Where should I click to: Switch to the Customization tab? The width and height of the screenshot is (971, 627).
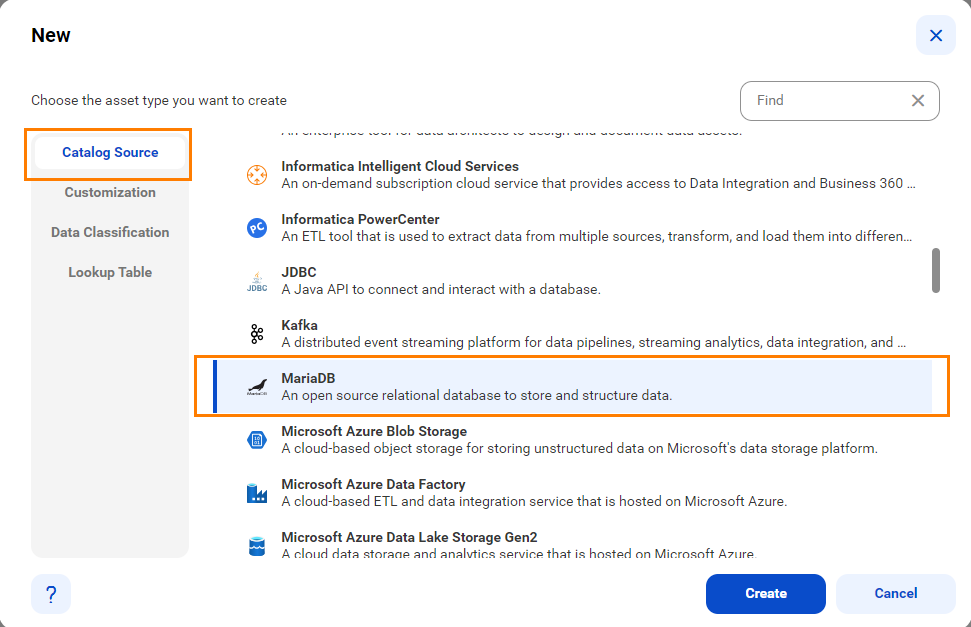click(x=110, y=192)
